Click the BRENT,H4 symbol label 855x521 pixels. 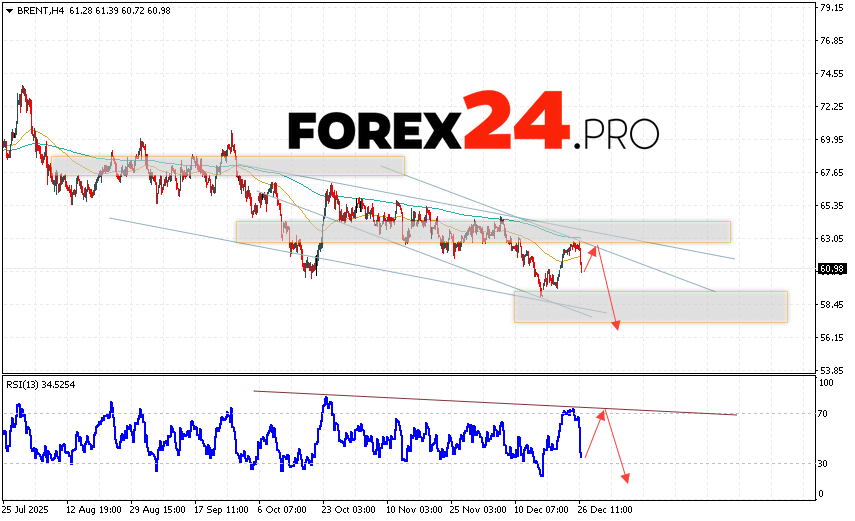pos(37,9)
